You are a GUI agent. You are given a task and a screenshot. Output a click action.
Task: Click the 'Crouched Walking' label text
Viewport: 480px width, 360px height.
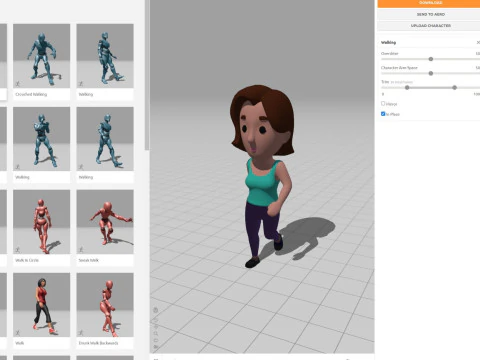click(x=31, y=94)
